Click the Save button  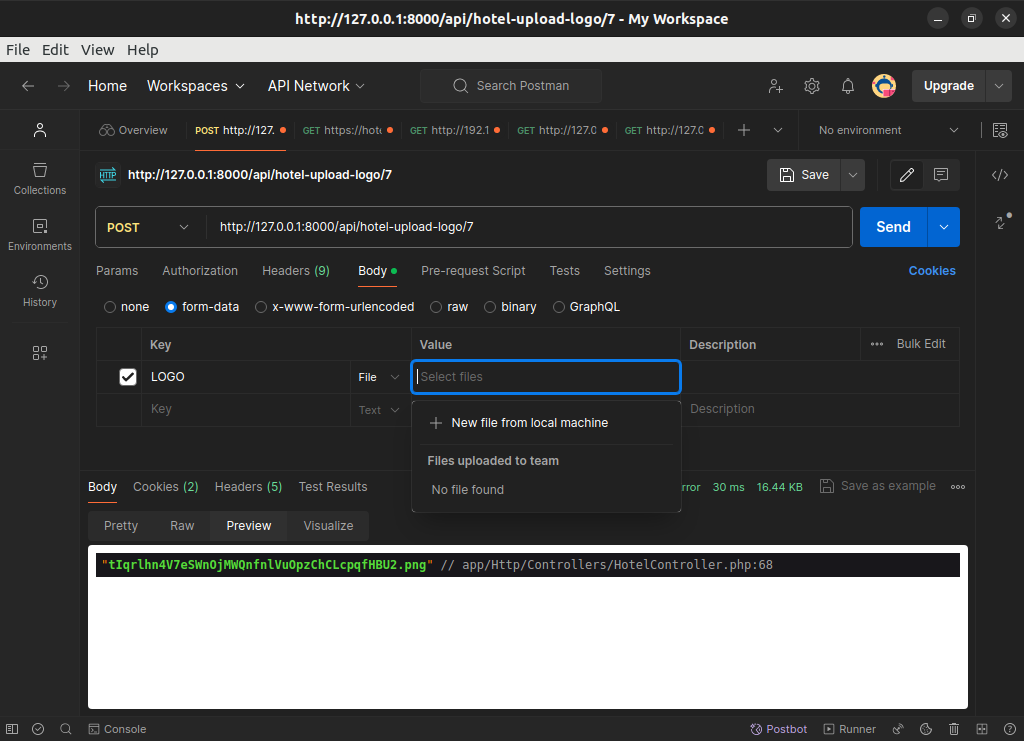803,175
